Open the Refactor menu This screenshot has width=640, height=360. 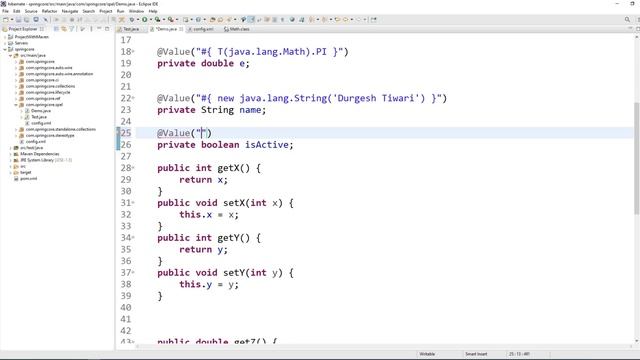[49, 11]
